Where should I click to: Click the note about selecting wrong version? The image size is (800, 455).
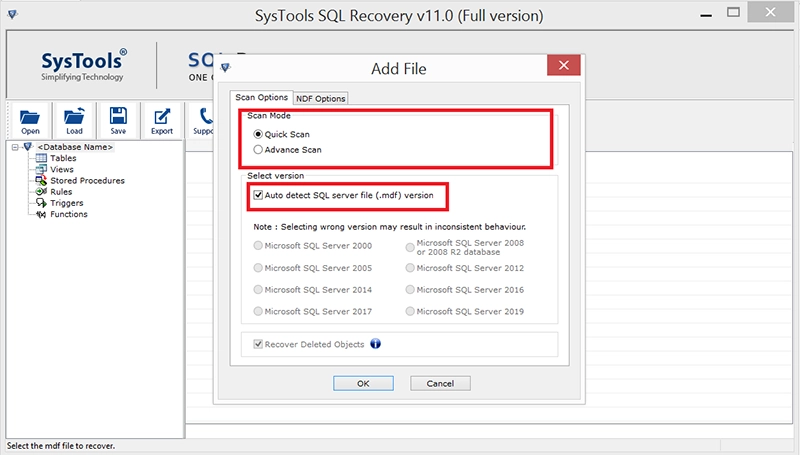click(x=389, y=226)
